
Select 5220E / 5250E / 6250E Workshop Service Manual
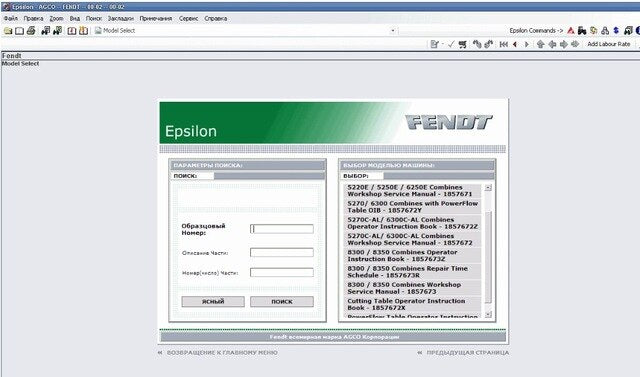pyautogui.click(x=413, y=191)
